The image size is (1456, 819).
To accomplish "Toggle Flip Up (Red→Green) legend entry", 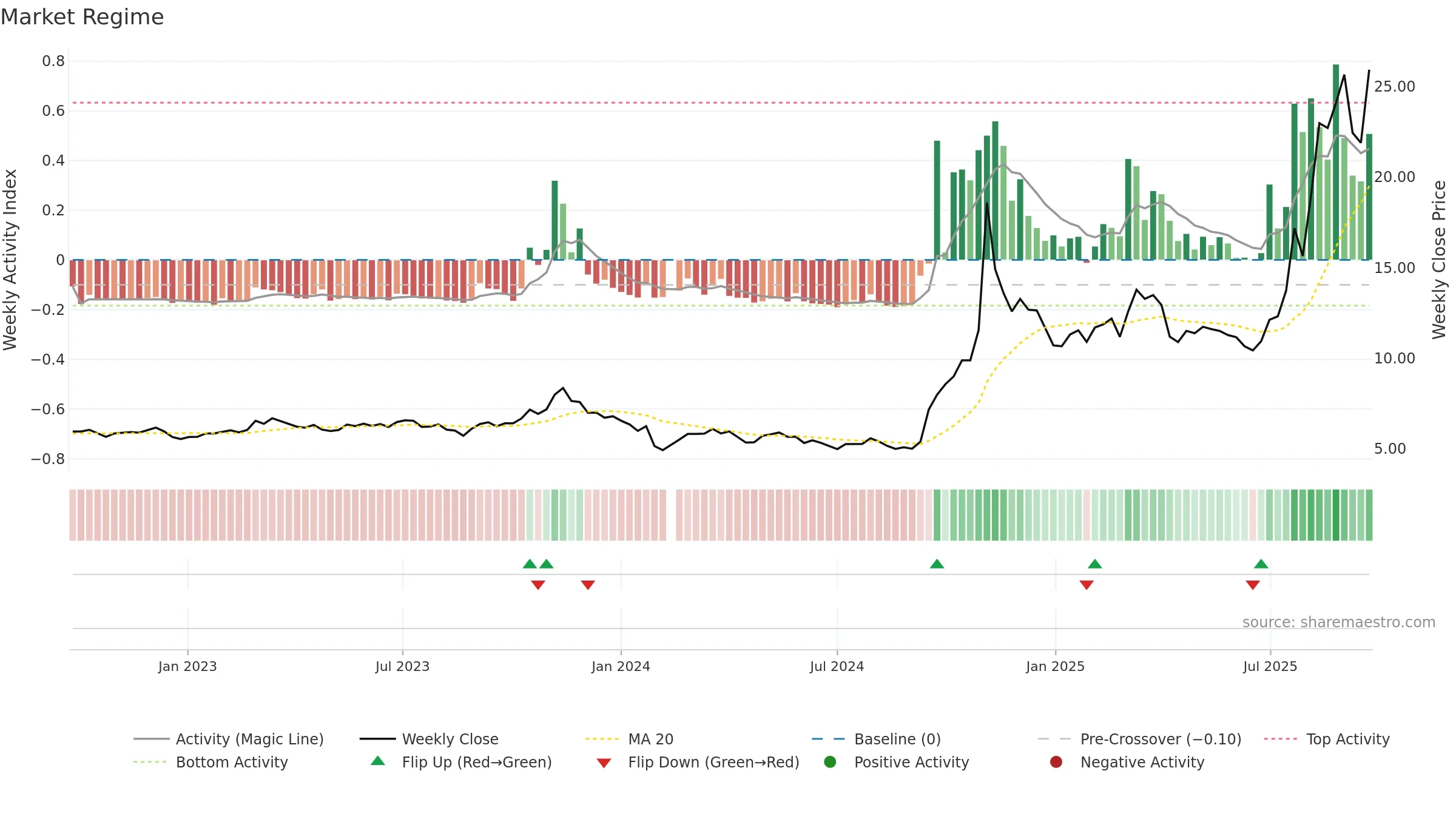I will 461,762.
